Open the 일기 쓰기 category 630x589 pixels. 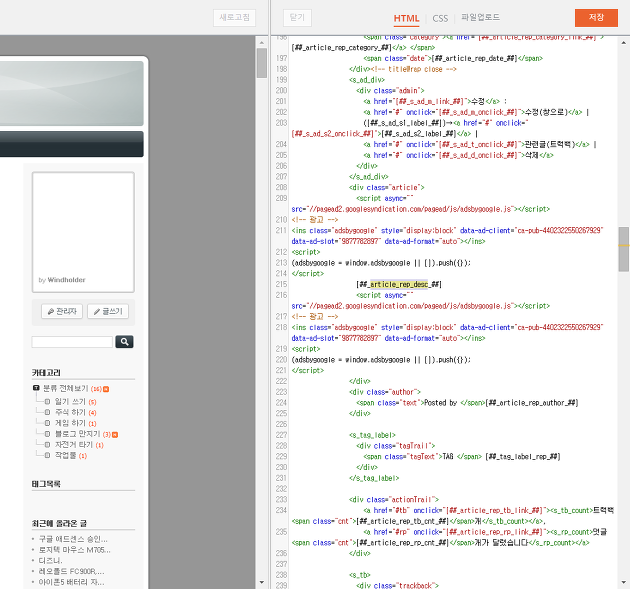click(70, 402)
